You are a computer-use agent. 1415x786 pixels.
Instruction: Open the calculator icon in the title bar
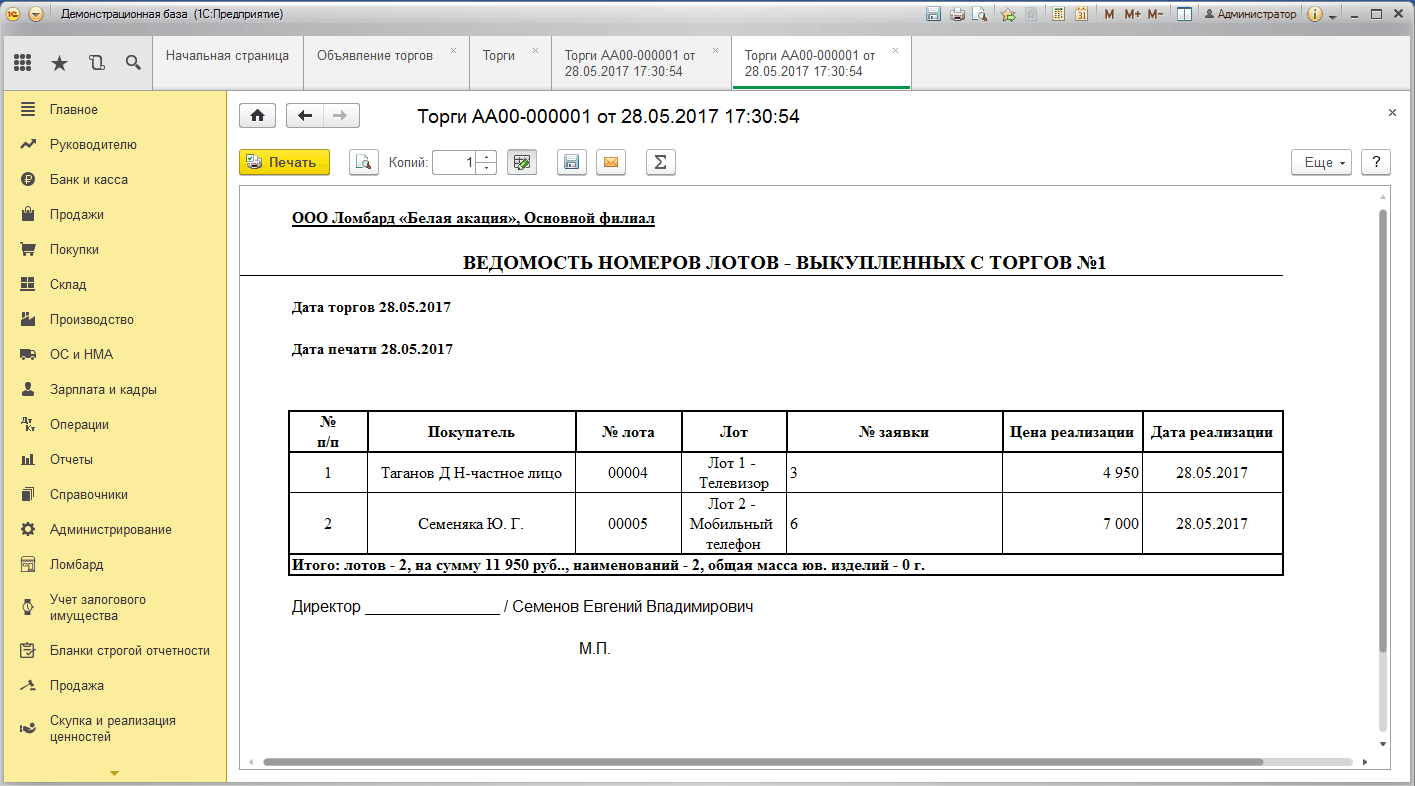pyautogui.click(x=1057, y=14)
